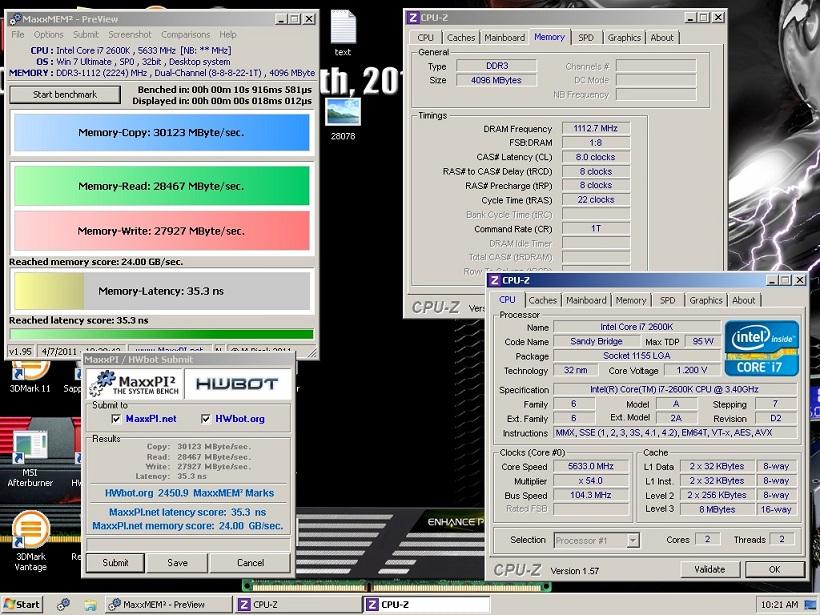Open the Submit menu in MaxxMEM
This screenshot has height=615, width=820.
click(85, 35)
